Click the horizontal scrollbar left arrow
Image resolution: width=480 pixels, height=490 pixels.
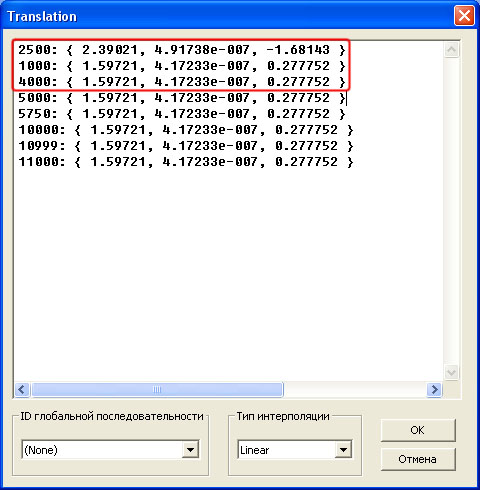22,389
